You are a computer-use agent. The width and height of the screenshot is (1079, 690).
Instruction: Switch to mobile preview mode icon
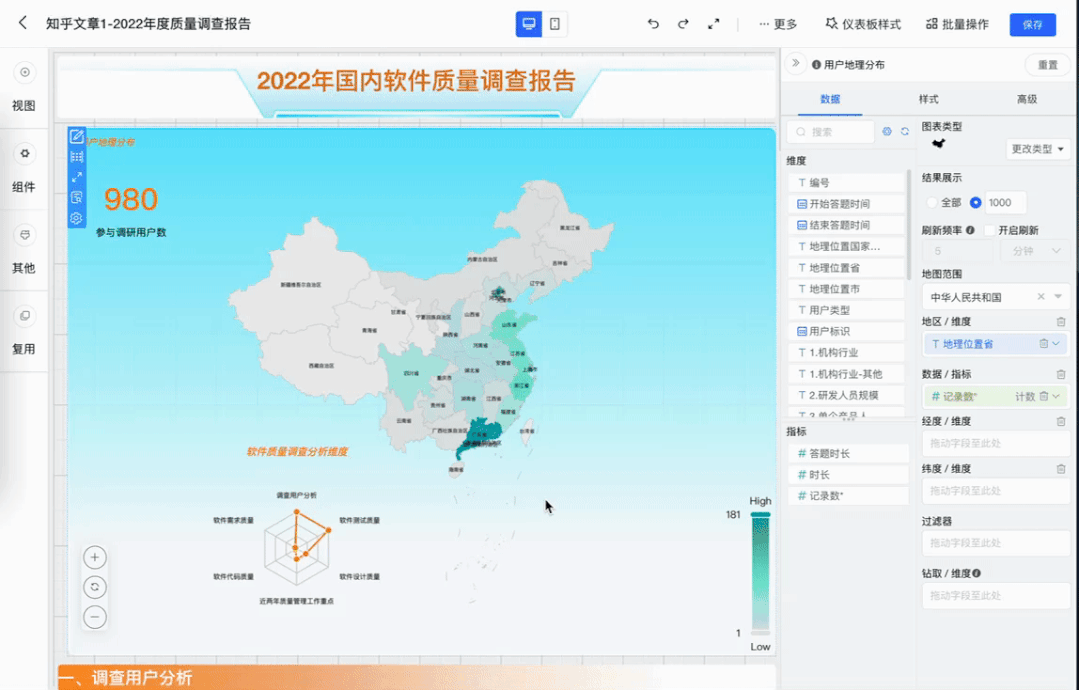click(x=552, y=23)
